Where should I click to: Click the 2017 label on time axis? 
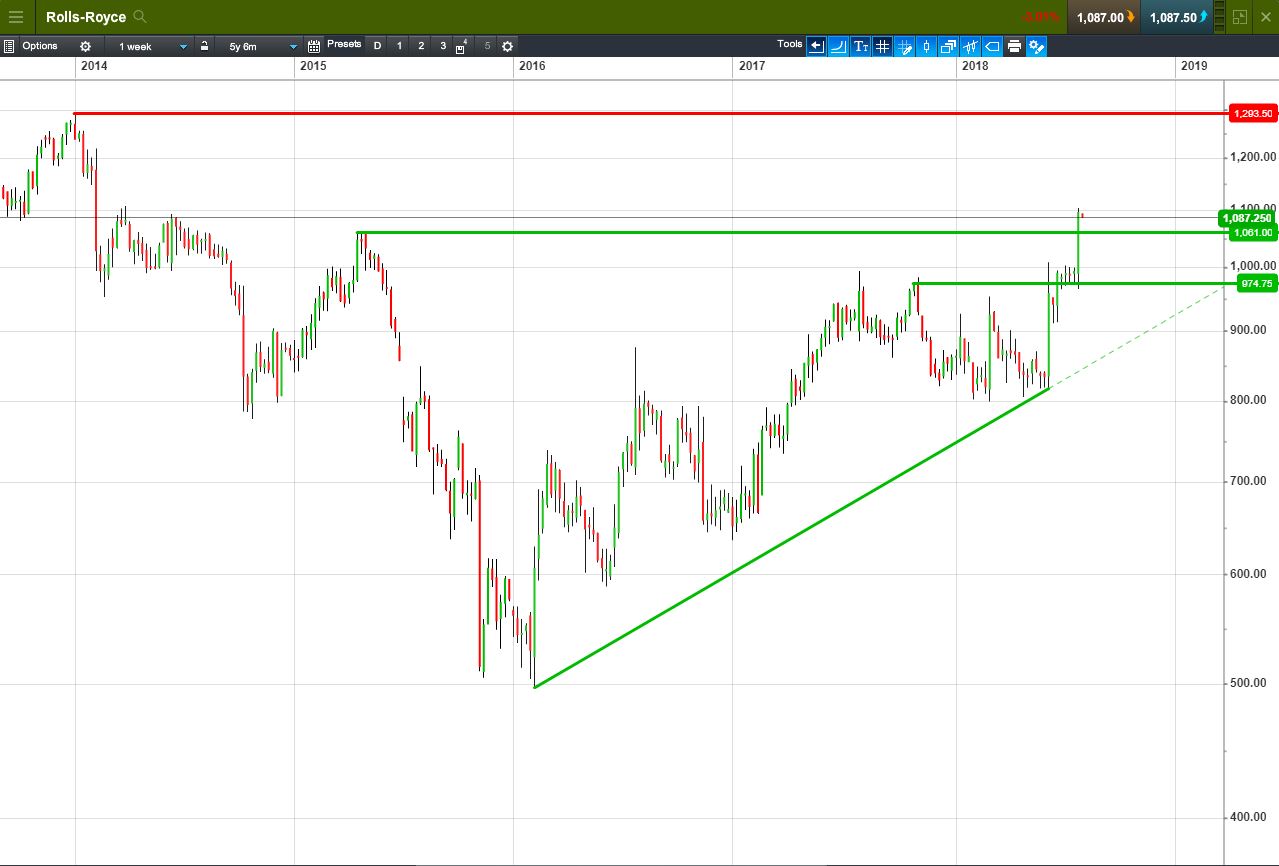point(752,66)
